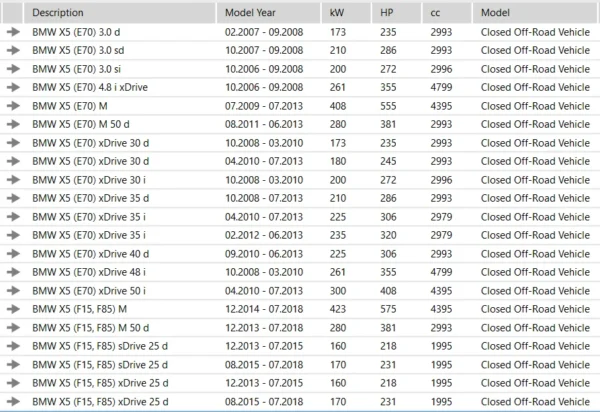Screen dimensions: 600x412
Task: Click the row arrow for BMW X5 (E70) 3.0 sd
Action: 13,51
